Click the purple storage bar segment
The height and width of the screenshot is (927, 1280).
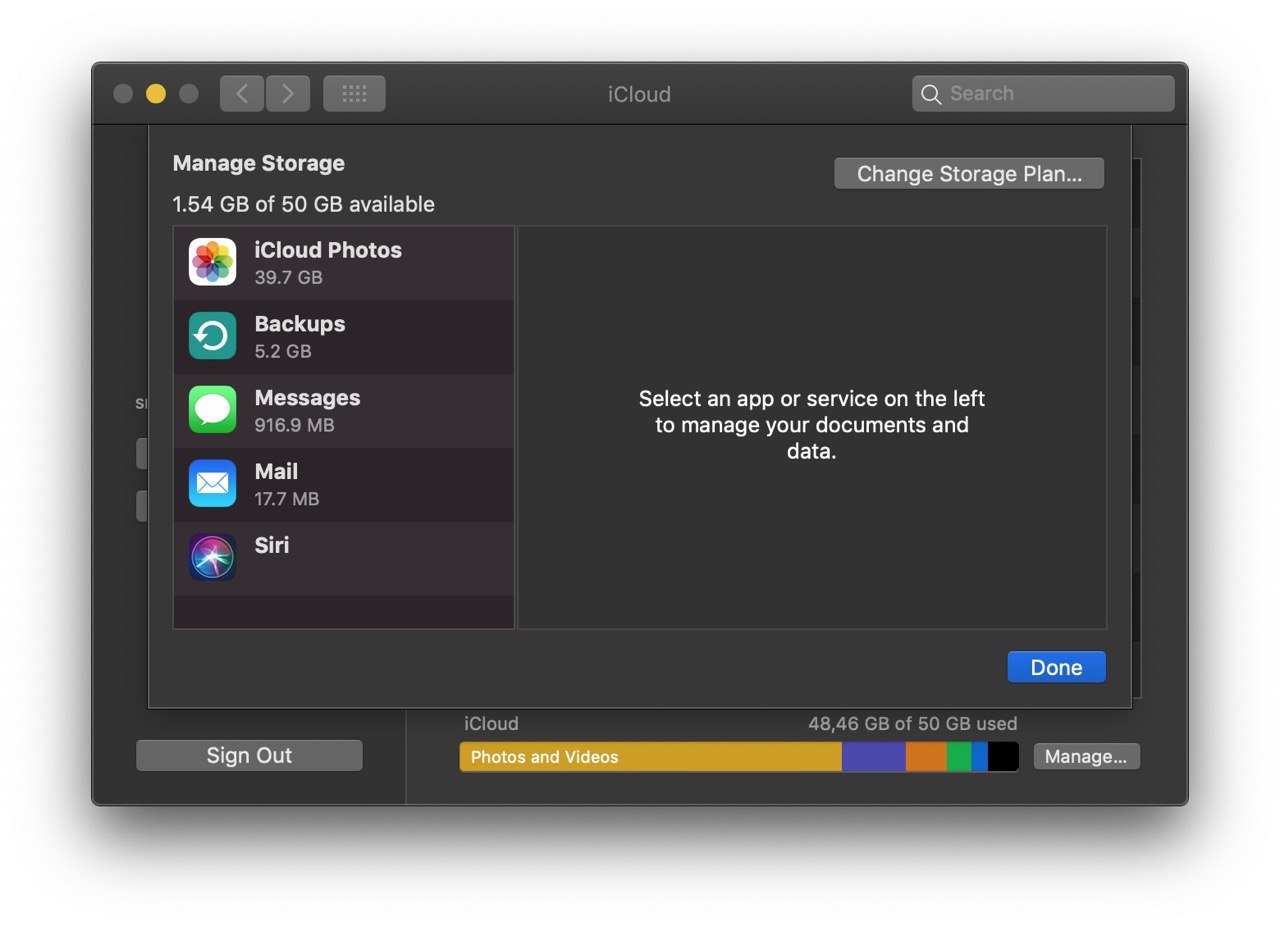coord(874,757)
